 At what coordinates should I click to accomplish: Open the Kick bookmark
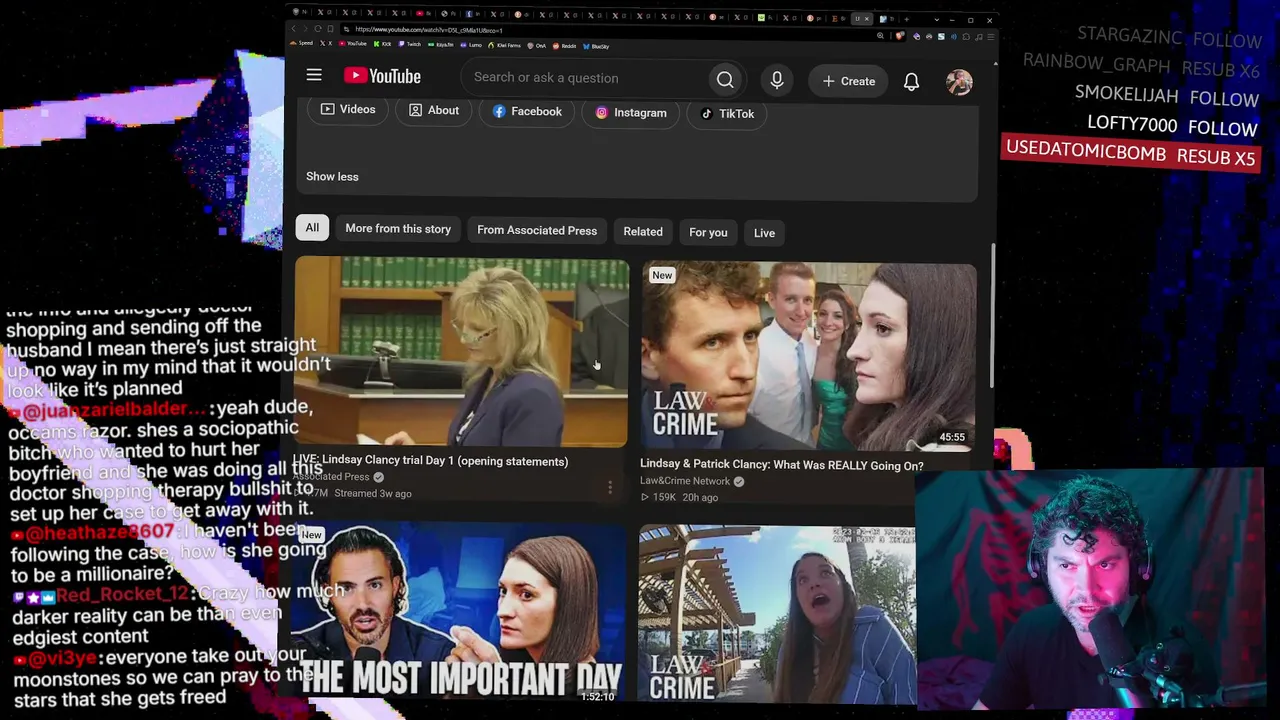coord(384,44)
